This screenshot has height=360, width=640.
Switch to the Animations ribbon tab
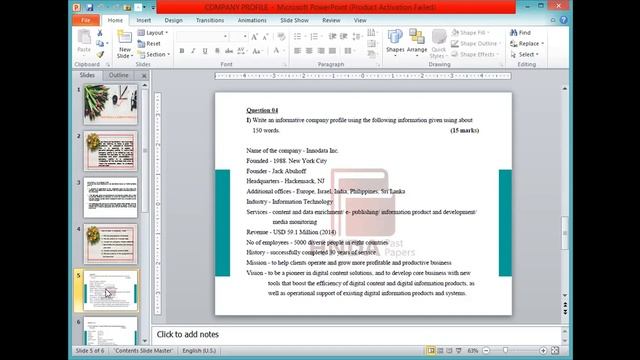pyautogui.click(x=252, y=20)
